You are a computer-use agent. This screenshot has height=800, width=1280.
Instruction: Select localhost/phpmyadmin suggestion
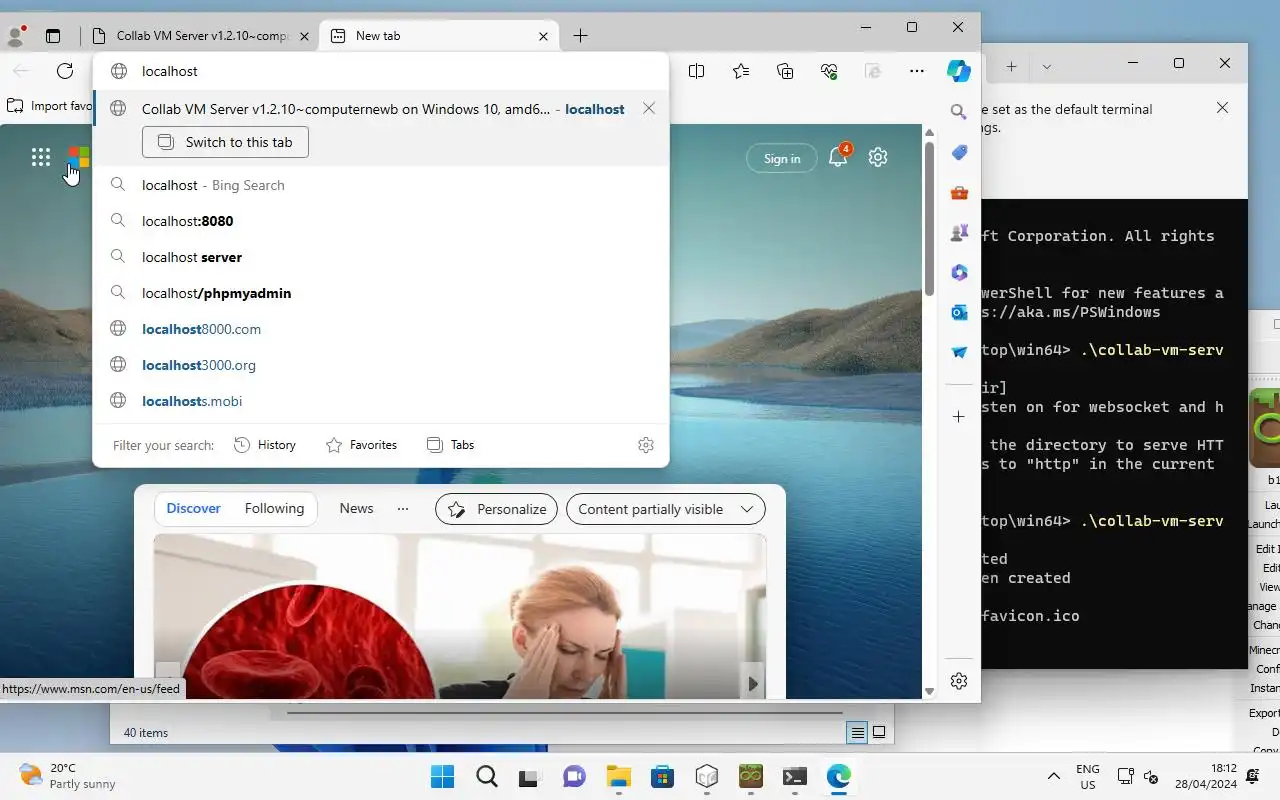(381, 293)
